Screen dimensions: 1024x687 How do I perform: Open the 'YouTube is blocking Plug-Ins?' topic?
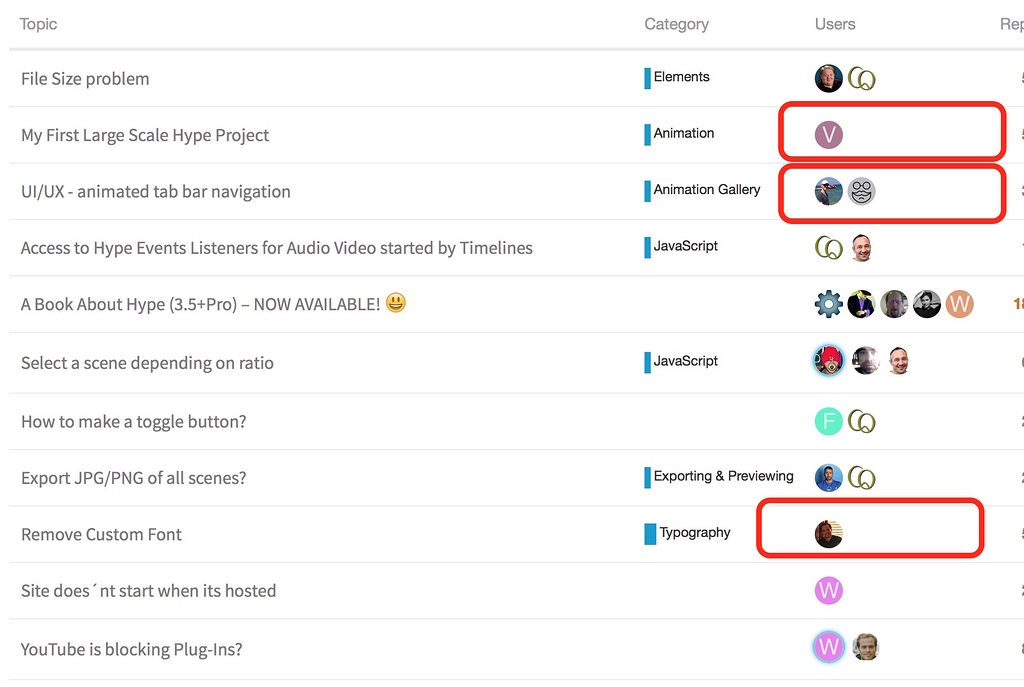[131, 648]
